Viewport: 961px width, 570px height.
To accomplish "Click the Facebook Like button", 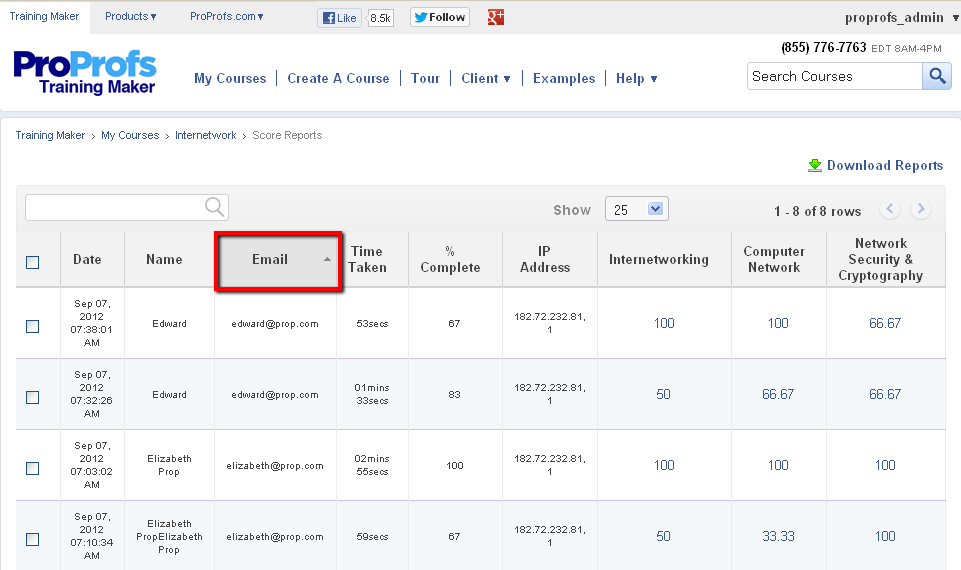I will 340,17.
